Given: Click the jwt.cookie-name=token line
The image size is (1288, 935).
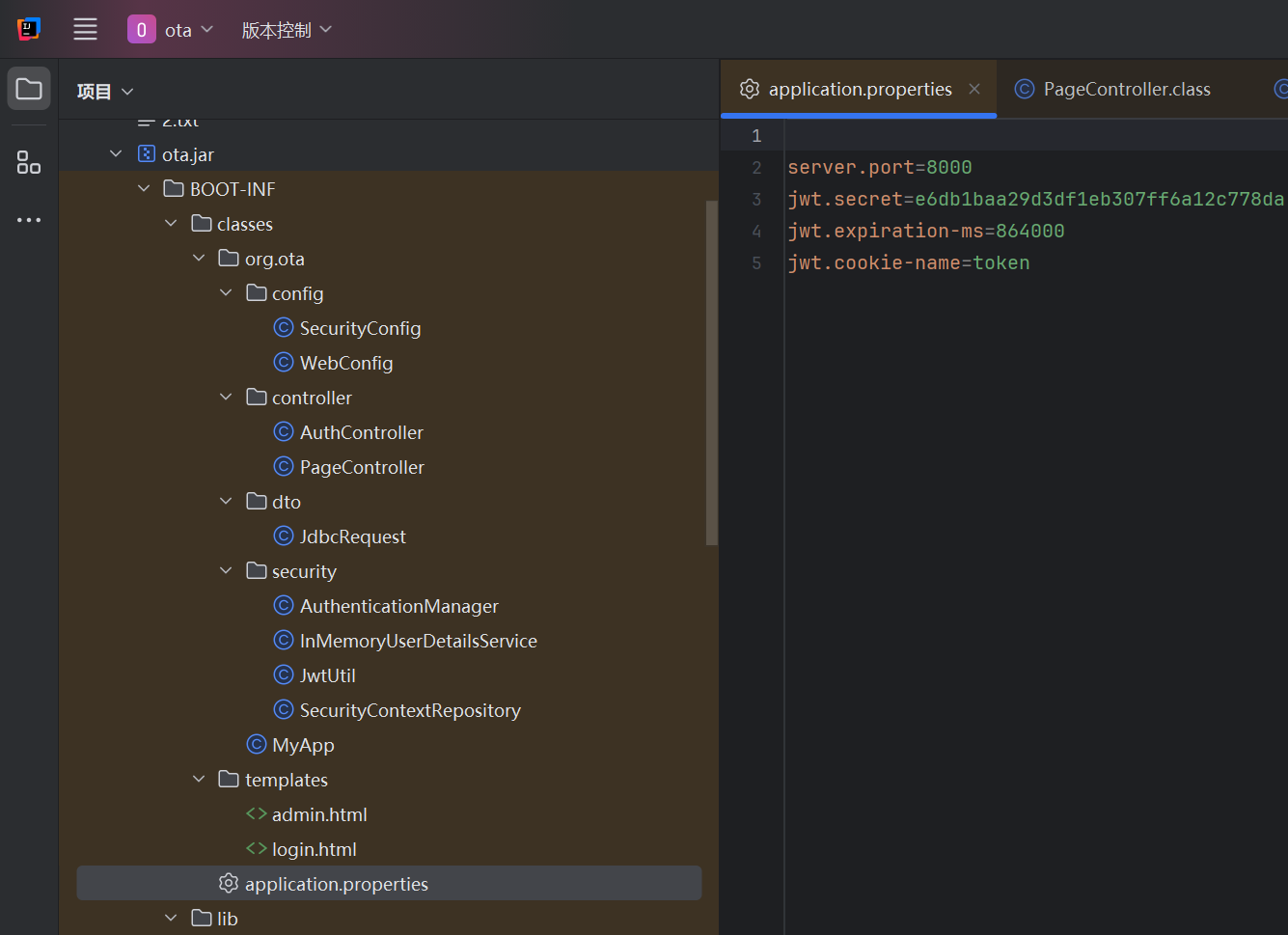Looking at the screenshot, I should pos(908,262).
